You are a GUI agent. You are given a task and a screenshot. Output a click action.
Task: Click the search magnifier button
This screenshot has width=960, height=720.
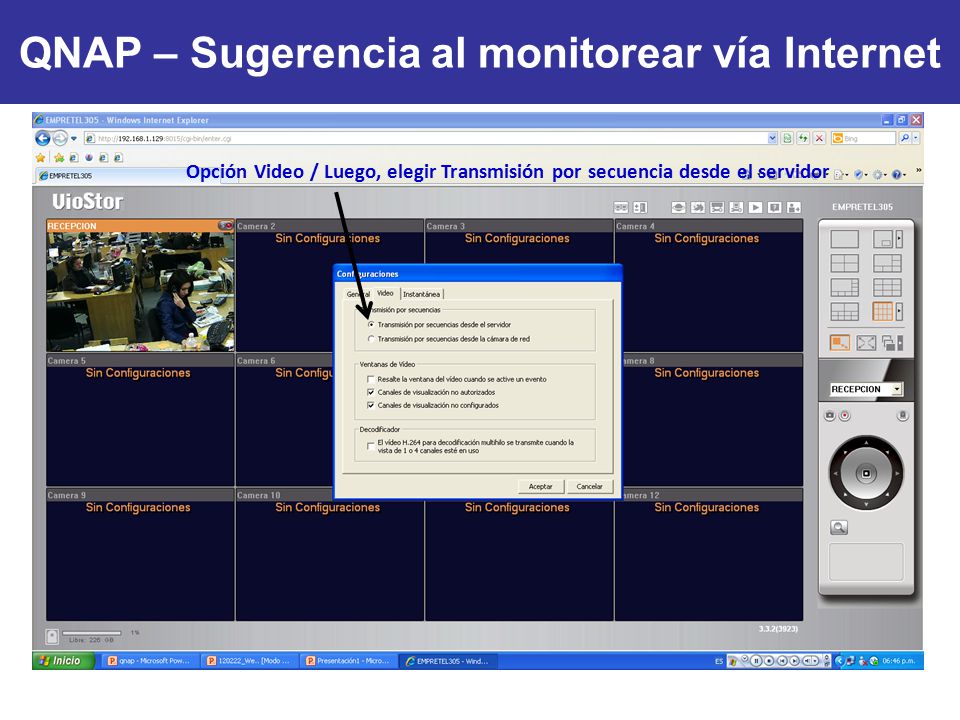(904, 138)
